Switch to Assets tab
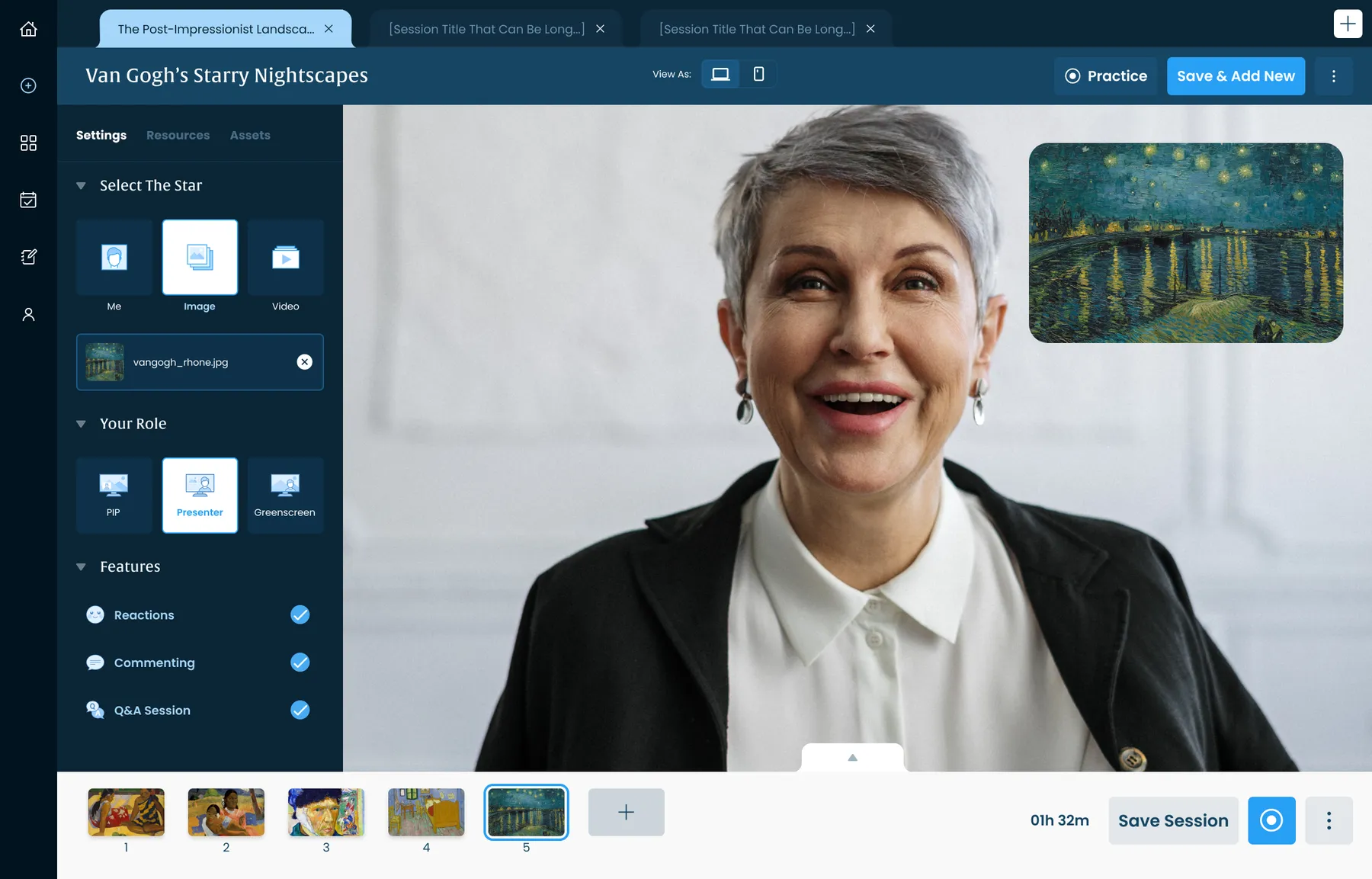Viewport: 1372px width, 879px height. pos(250,135)
